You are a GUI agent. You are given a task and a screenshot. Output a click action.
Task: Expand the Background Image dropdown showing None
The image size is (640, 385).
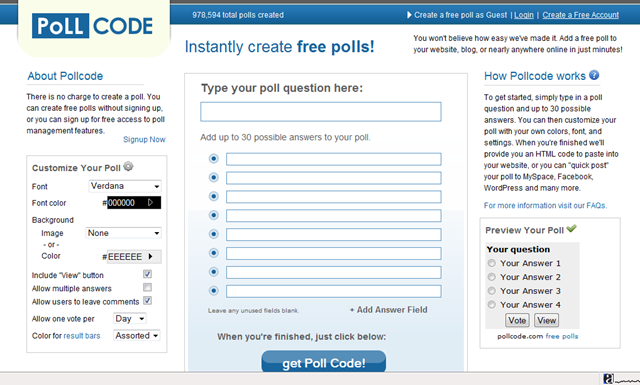coord(124,233)
